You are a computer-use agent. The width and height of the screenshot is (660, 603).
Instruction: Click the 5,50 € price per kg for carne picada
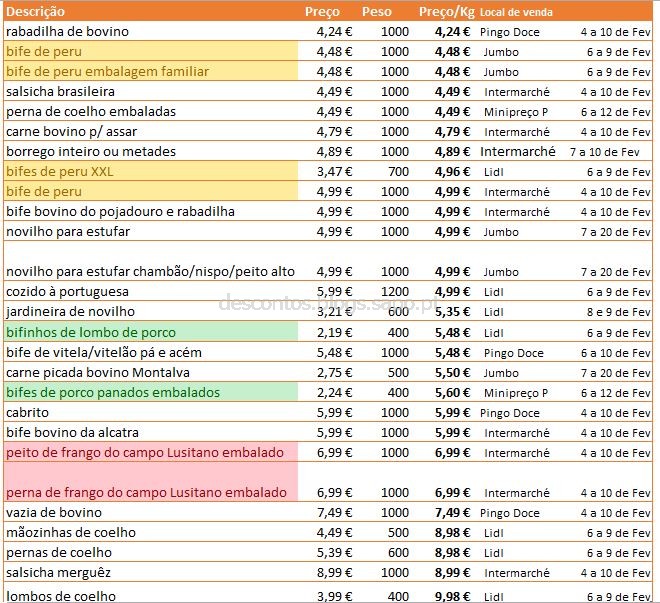click(x=452, y=372)
